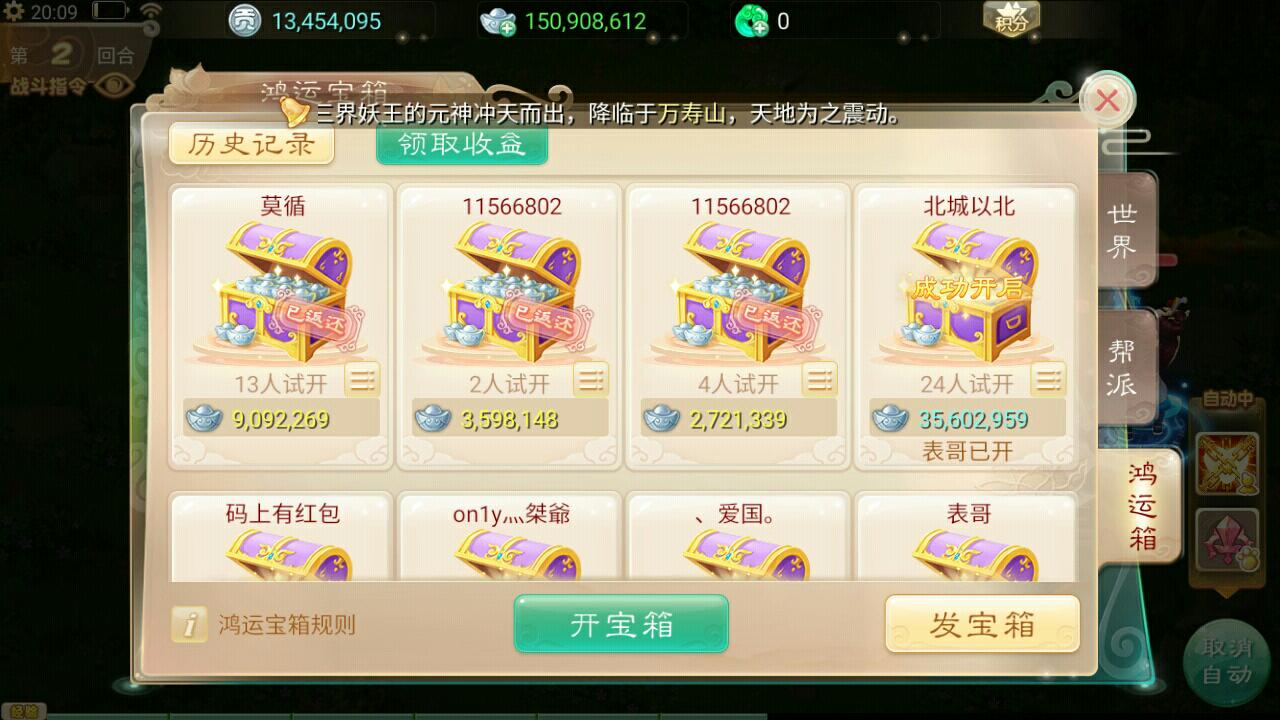Tap the pink crystal skill icon

[1226, 541]
